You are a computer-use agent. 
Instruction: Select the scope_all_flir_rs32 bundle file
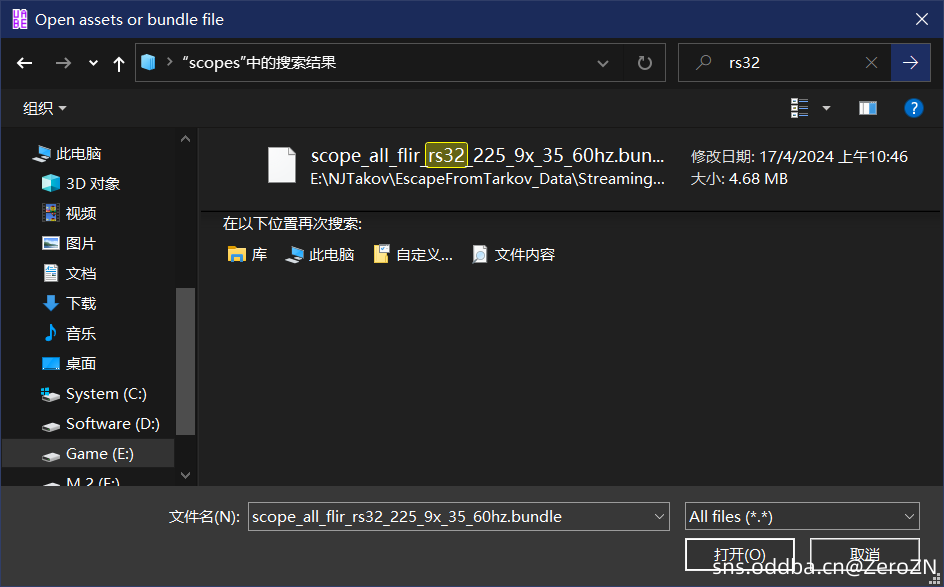tap(487, 165)
